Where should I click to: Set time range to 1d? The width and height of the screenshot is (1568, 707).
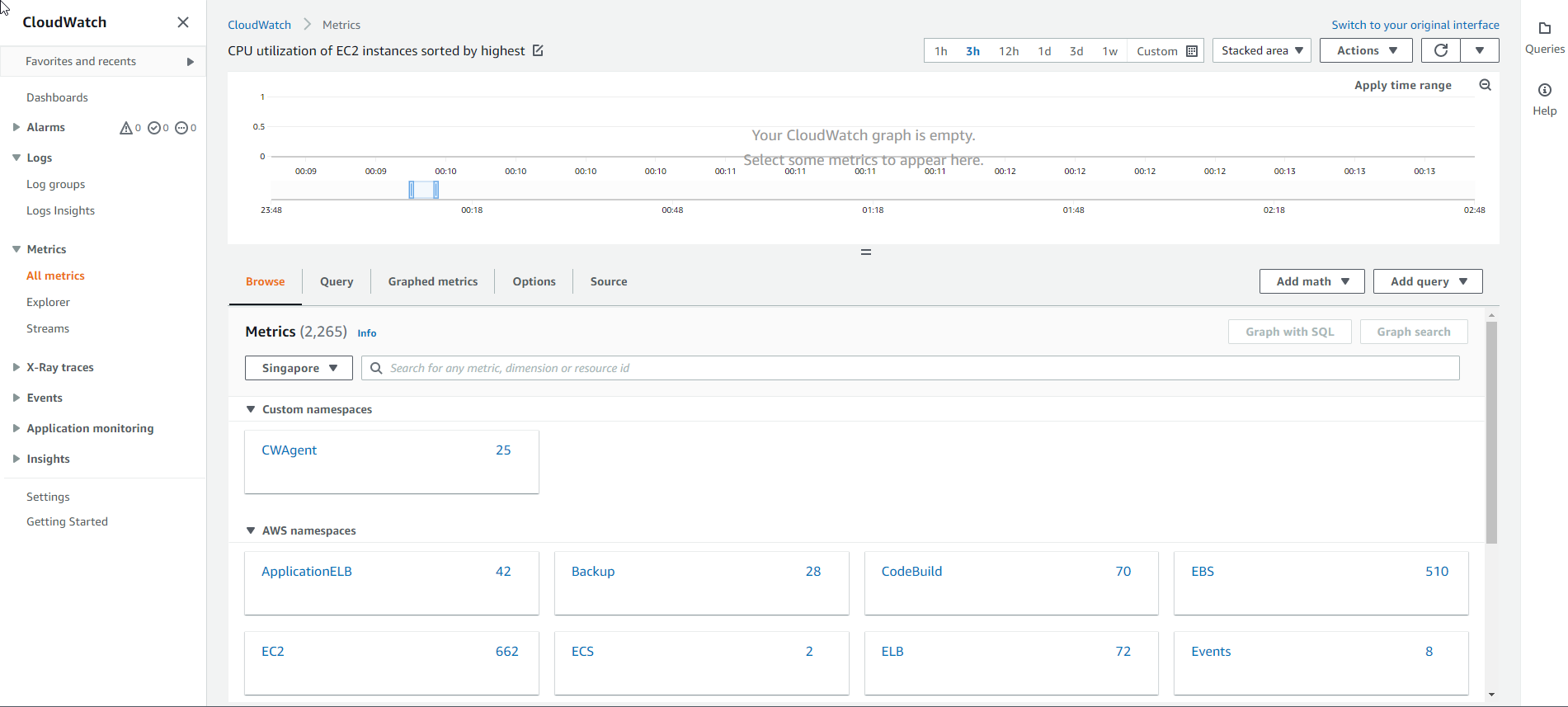1044,51
